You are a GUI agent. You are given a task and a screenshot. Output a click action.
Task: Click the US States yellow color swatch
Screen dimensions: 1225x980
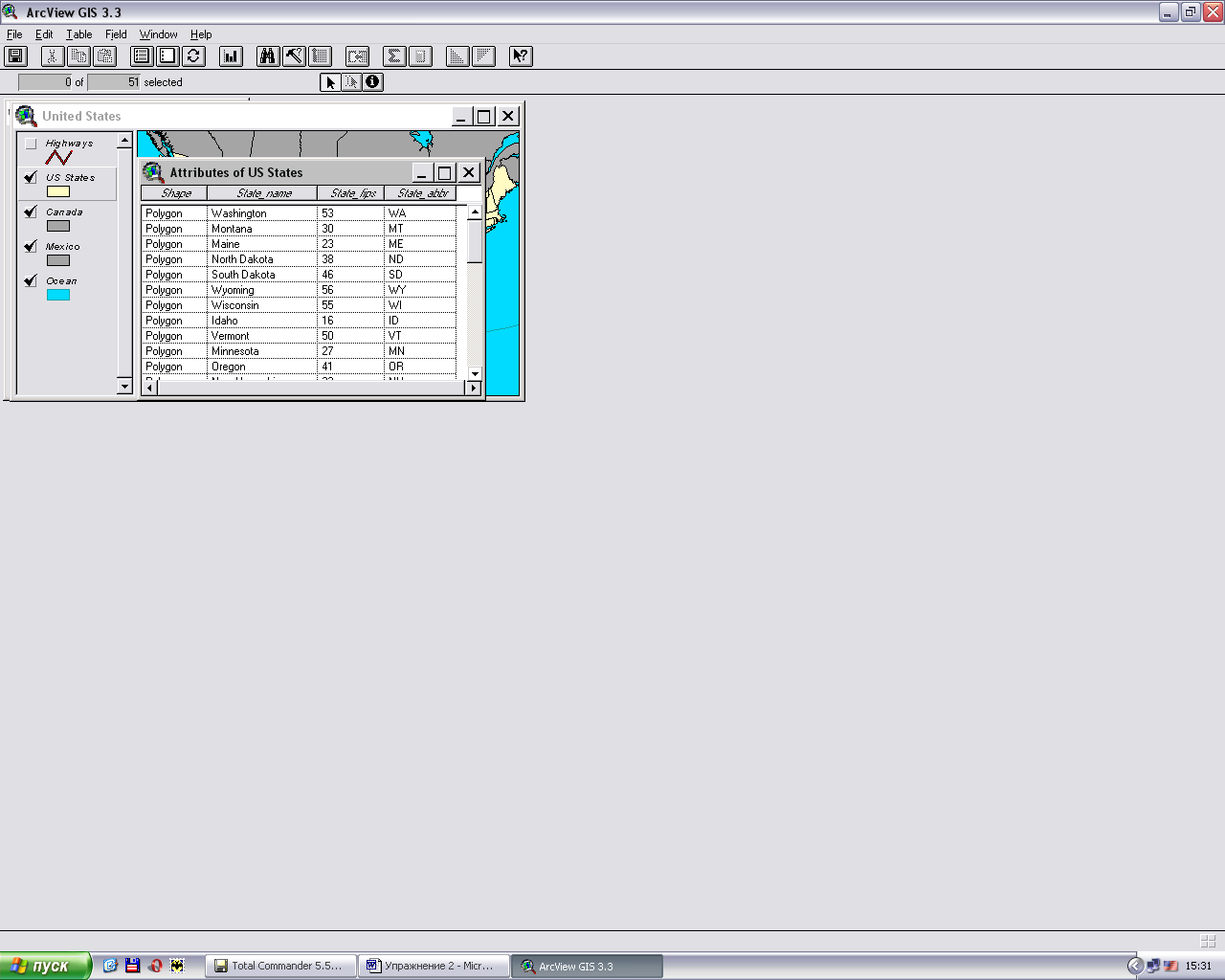[x=58, y=191]
